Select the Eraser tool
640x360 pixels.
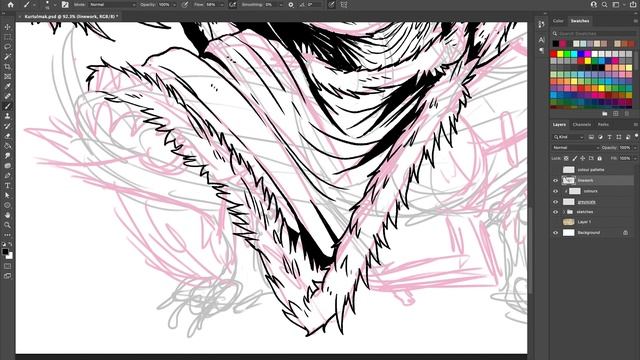(x=7, y=136)
